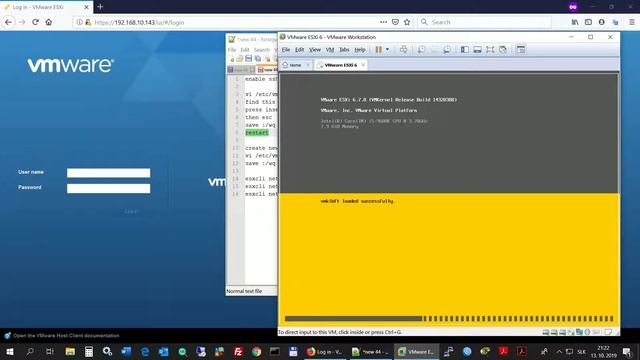Open the Windows notification center icon

tap(627, 351)
